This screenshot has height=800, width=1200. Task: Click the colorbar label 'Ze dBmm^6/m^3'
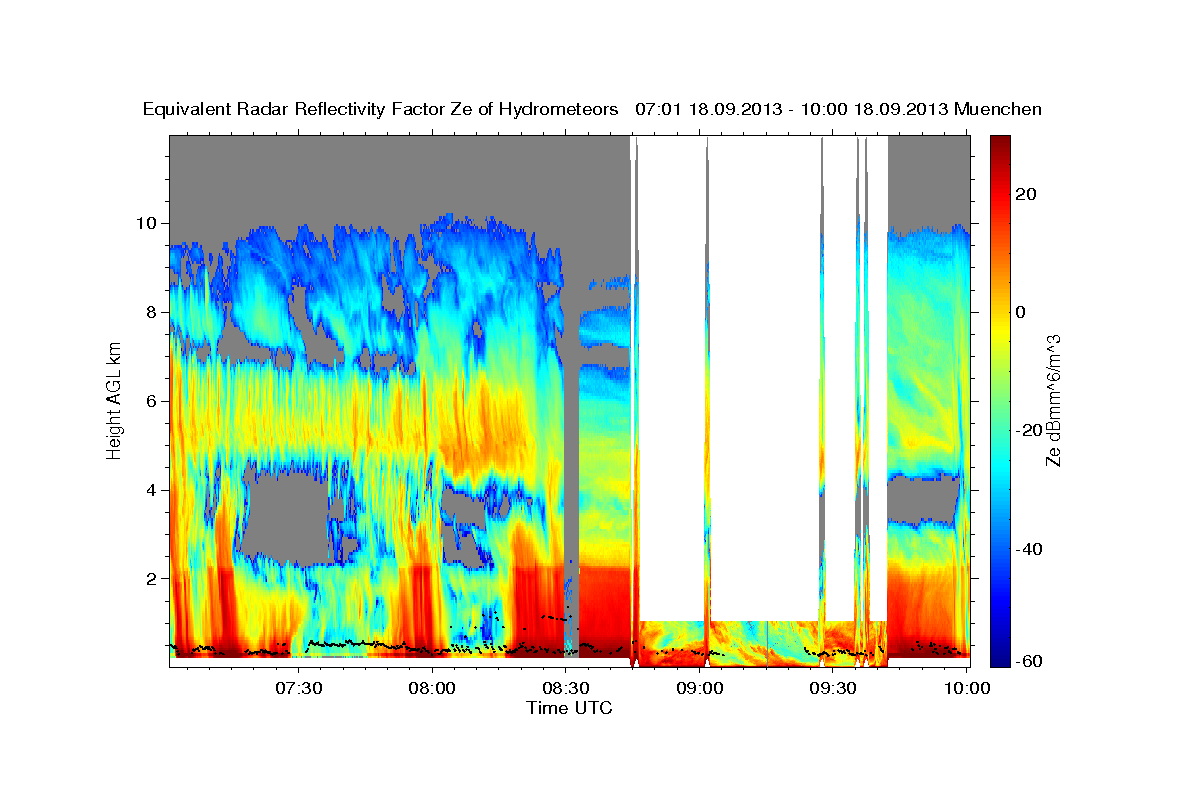point(1054,399)
